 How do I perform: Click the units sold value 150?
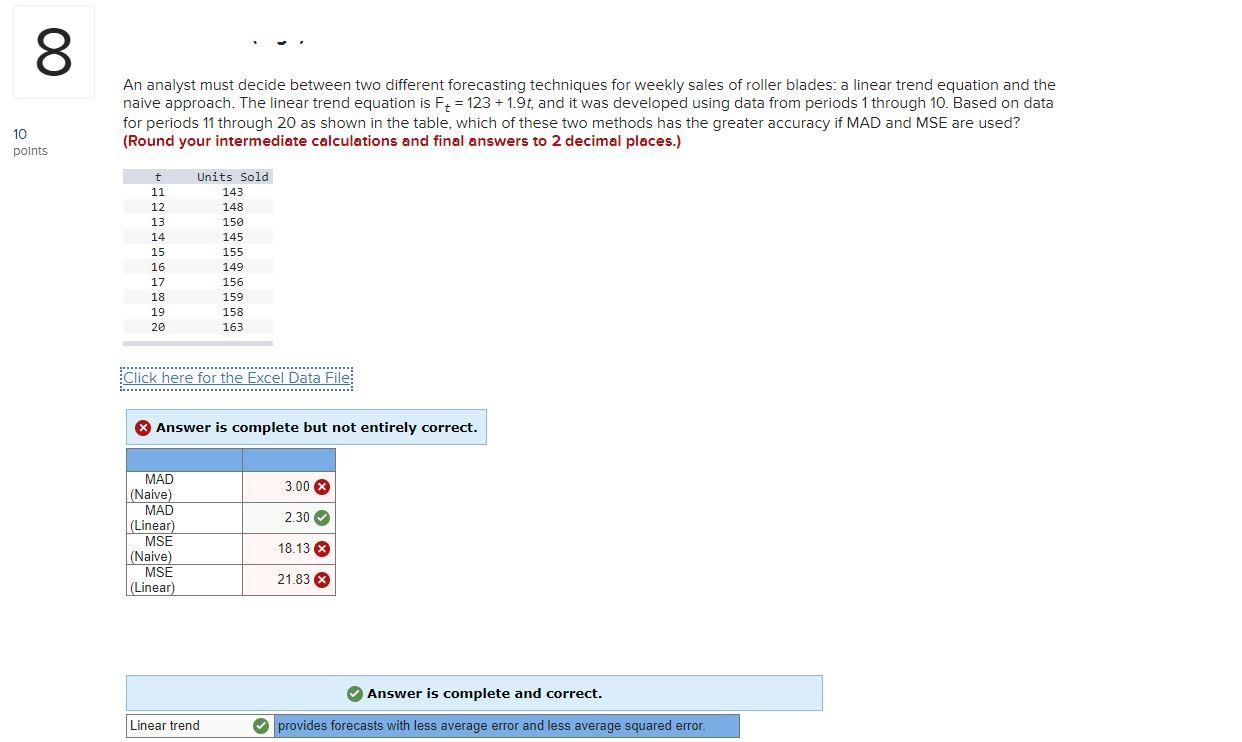tap(233, 222)
